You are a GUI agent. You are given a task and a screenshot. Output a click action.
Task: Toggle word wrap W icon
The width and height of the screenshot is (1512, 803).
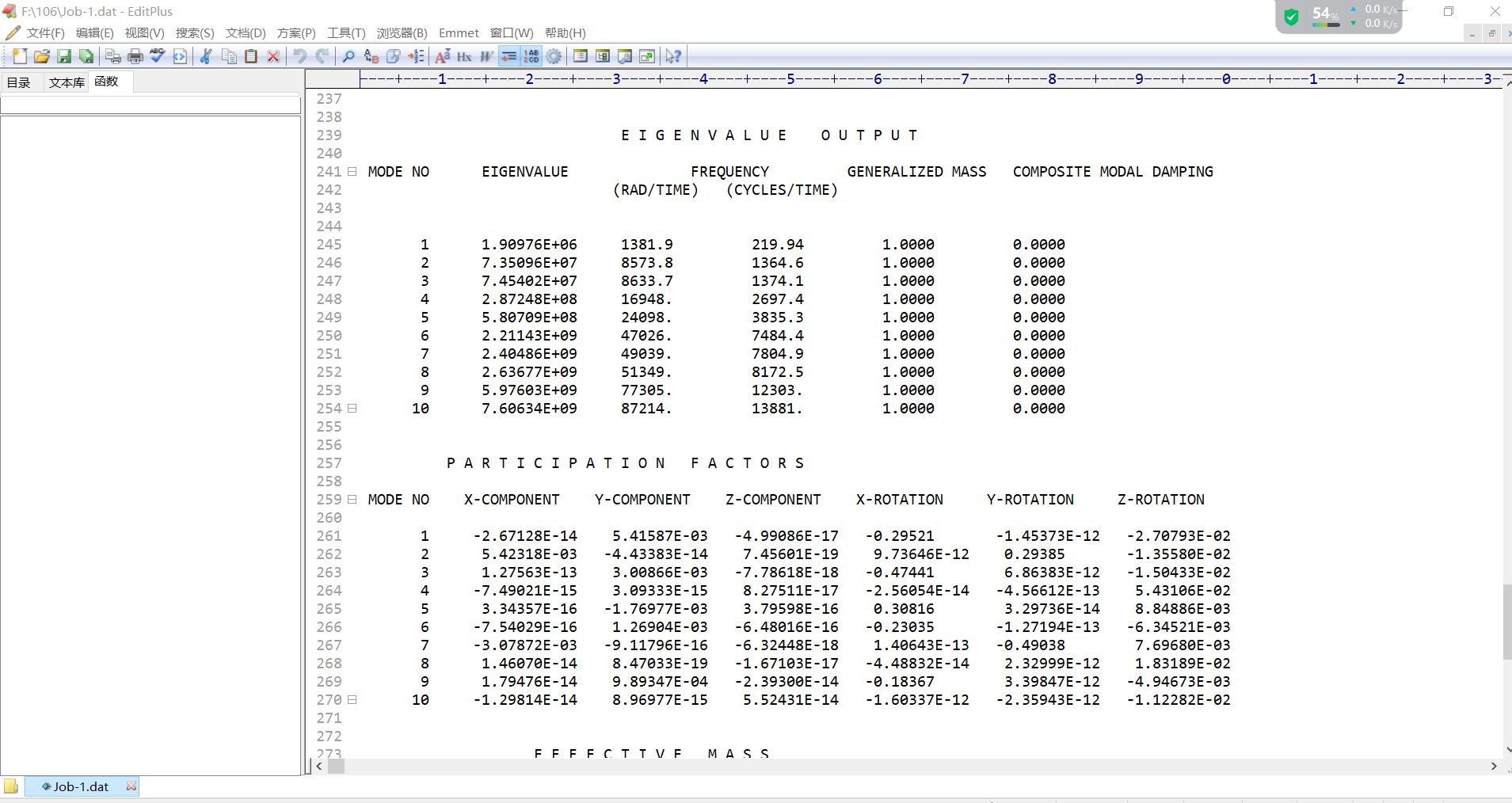coord(486,56)
